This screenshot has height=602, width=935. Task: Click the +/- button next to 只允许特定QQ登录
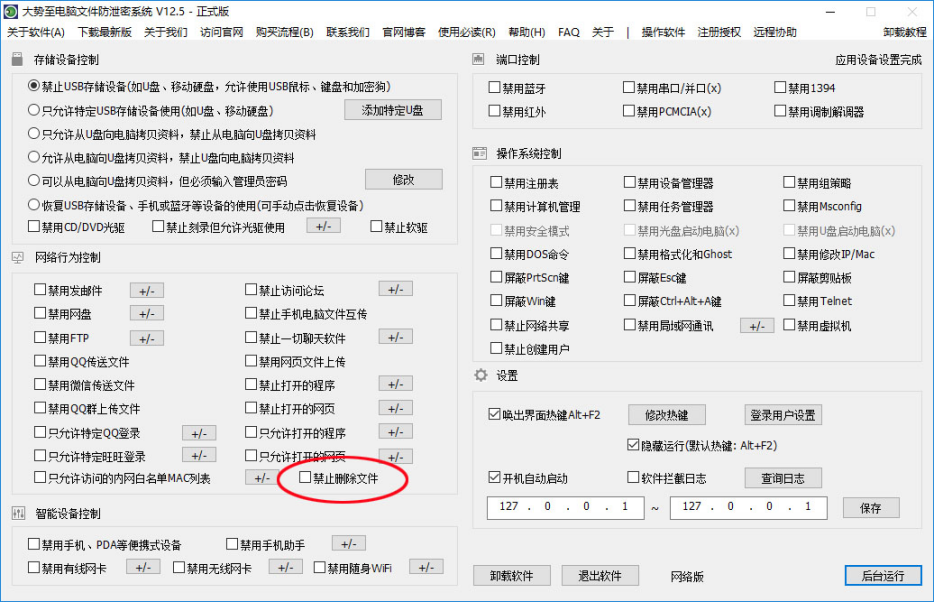[x=199, y=433]
